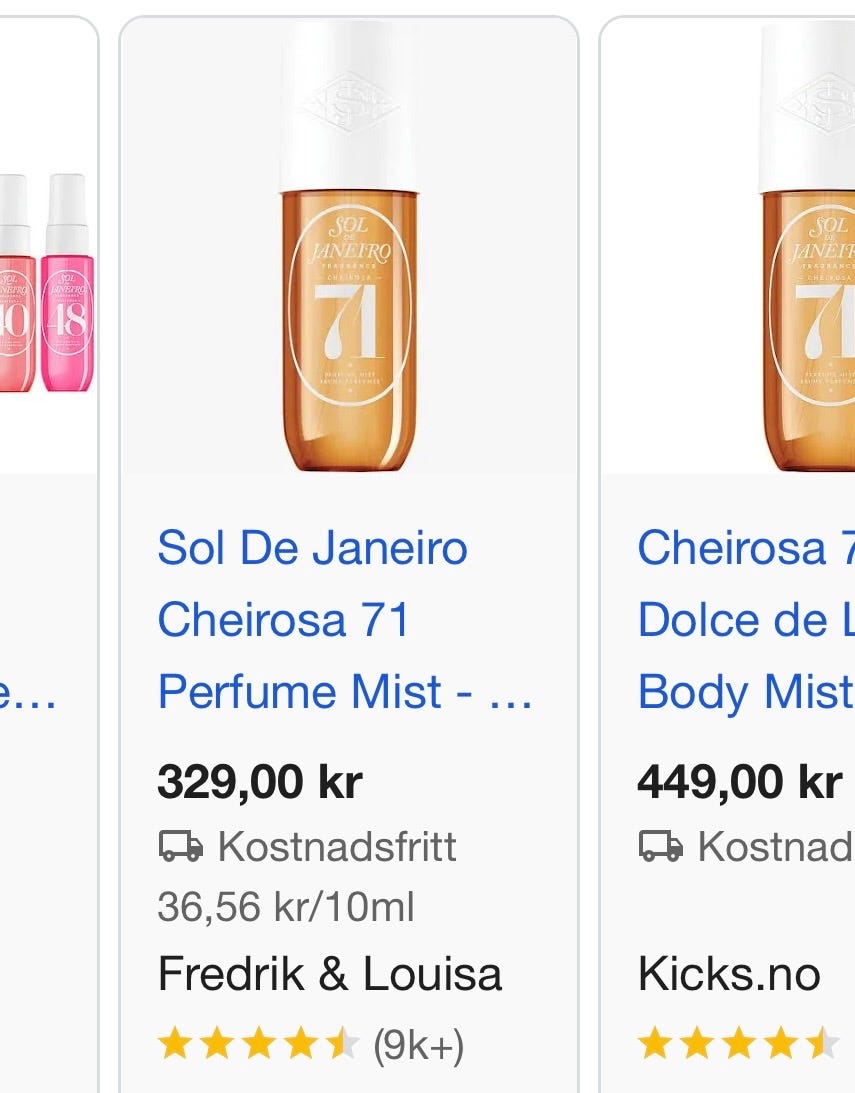
Task: Click the truncated product title on the leftmost card
Action: point(28,692)
